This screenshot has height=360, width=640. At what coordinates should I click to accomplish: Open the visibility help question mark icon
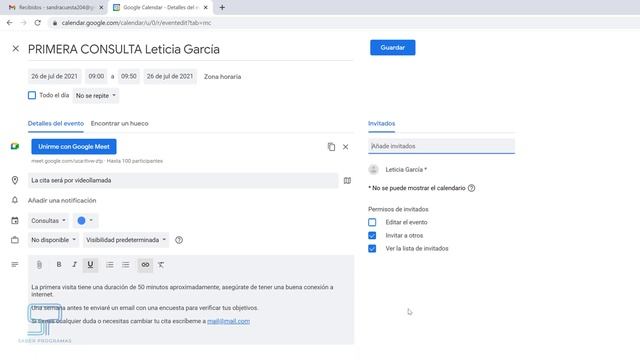pos(179,240)
